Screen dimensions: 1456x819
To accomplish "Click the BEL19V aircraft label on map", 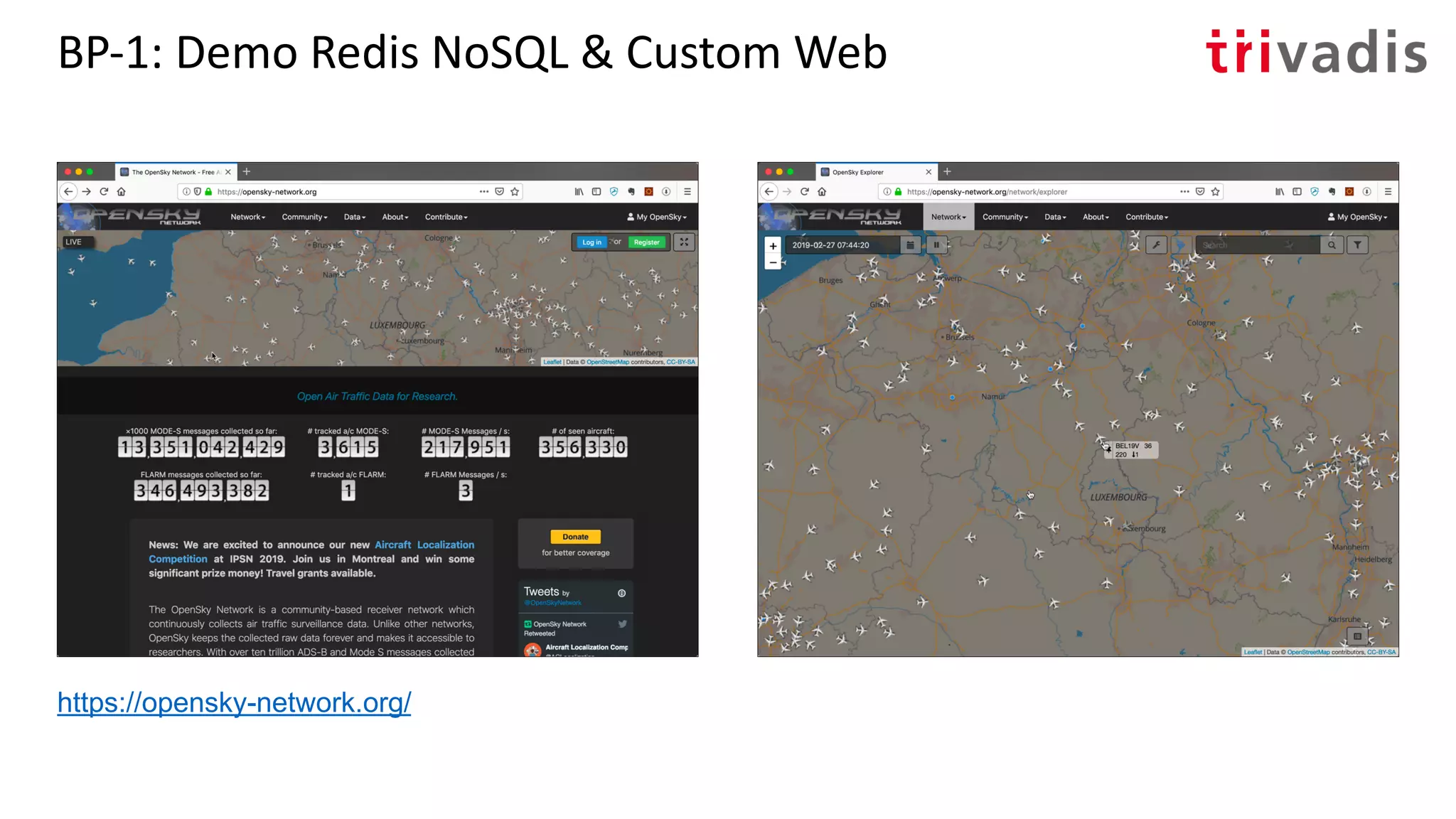I will (1133, 450).
